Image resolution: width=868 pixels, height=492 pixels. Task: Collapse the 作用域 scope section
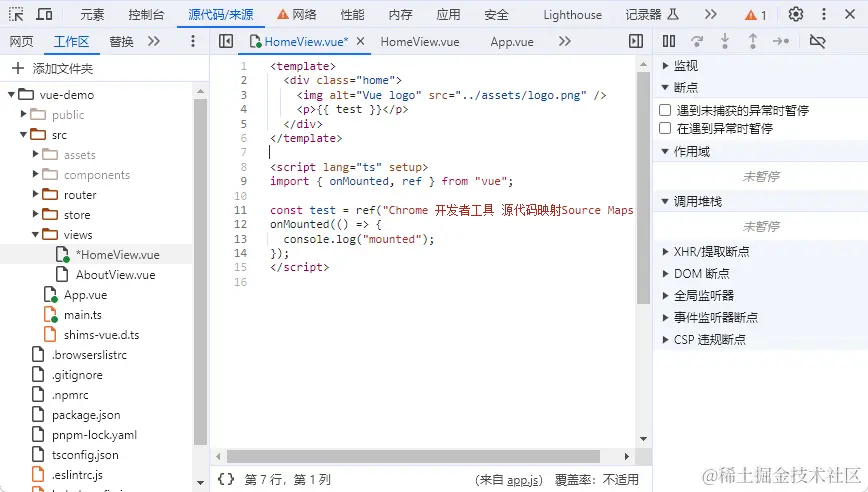click(x=665, y=152)
